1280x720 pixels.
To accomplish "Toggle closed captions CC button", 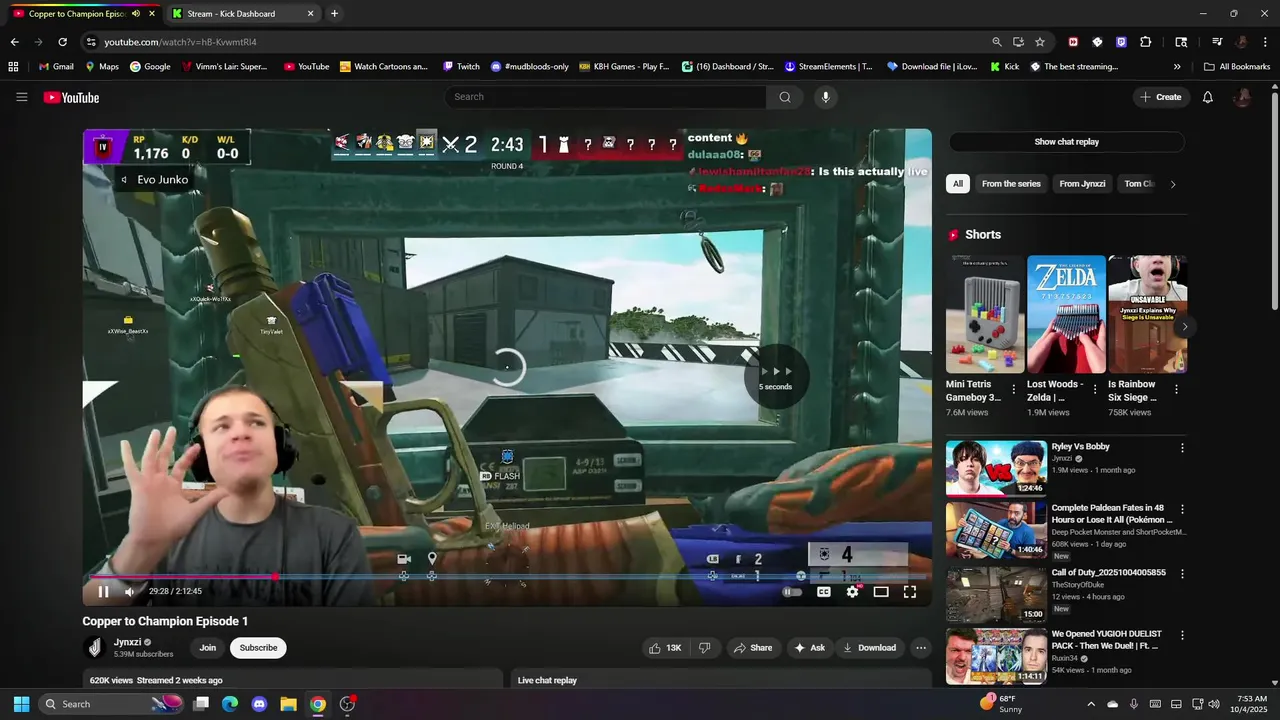I will [x=824, y=592].
